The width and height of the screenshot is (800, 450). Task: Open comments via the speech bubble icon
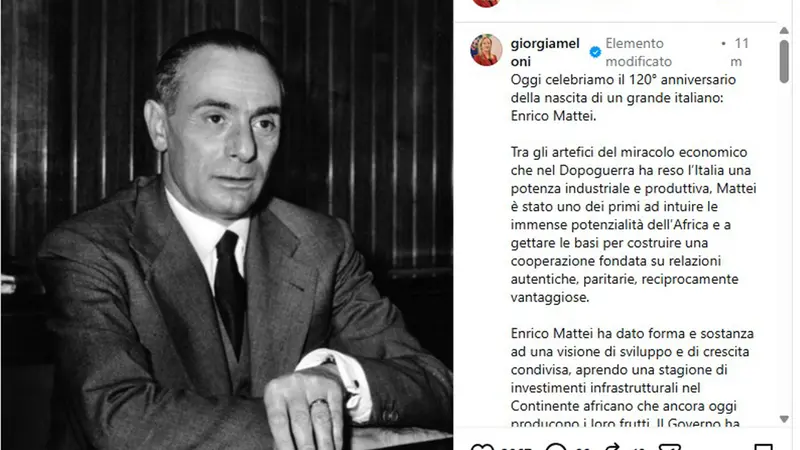coord(556,447)
